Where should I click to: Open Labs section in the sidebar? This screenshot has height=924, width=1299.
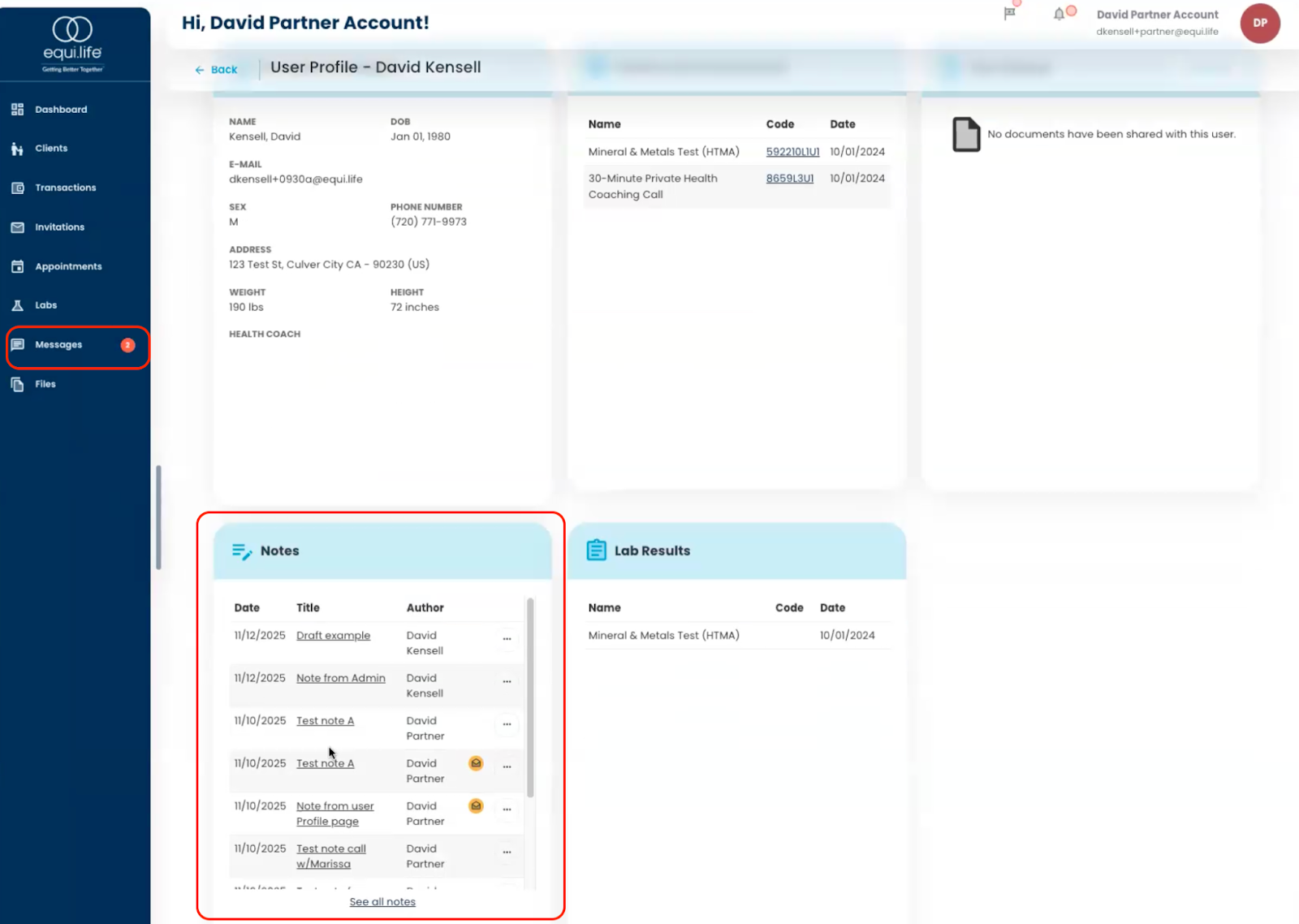pos(45,305)
